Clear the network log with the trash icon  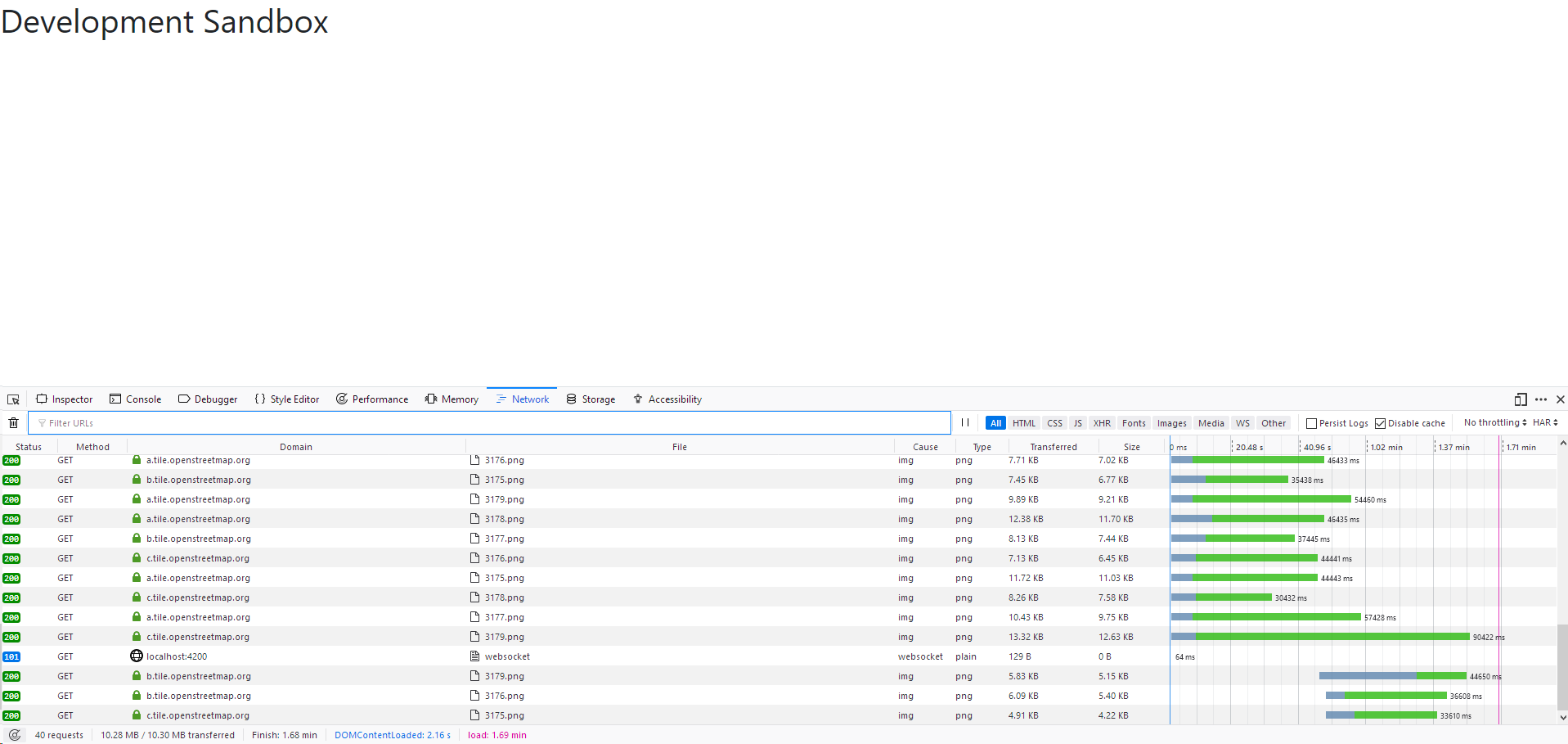[13, 423]
